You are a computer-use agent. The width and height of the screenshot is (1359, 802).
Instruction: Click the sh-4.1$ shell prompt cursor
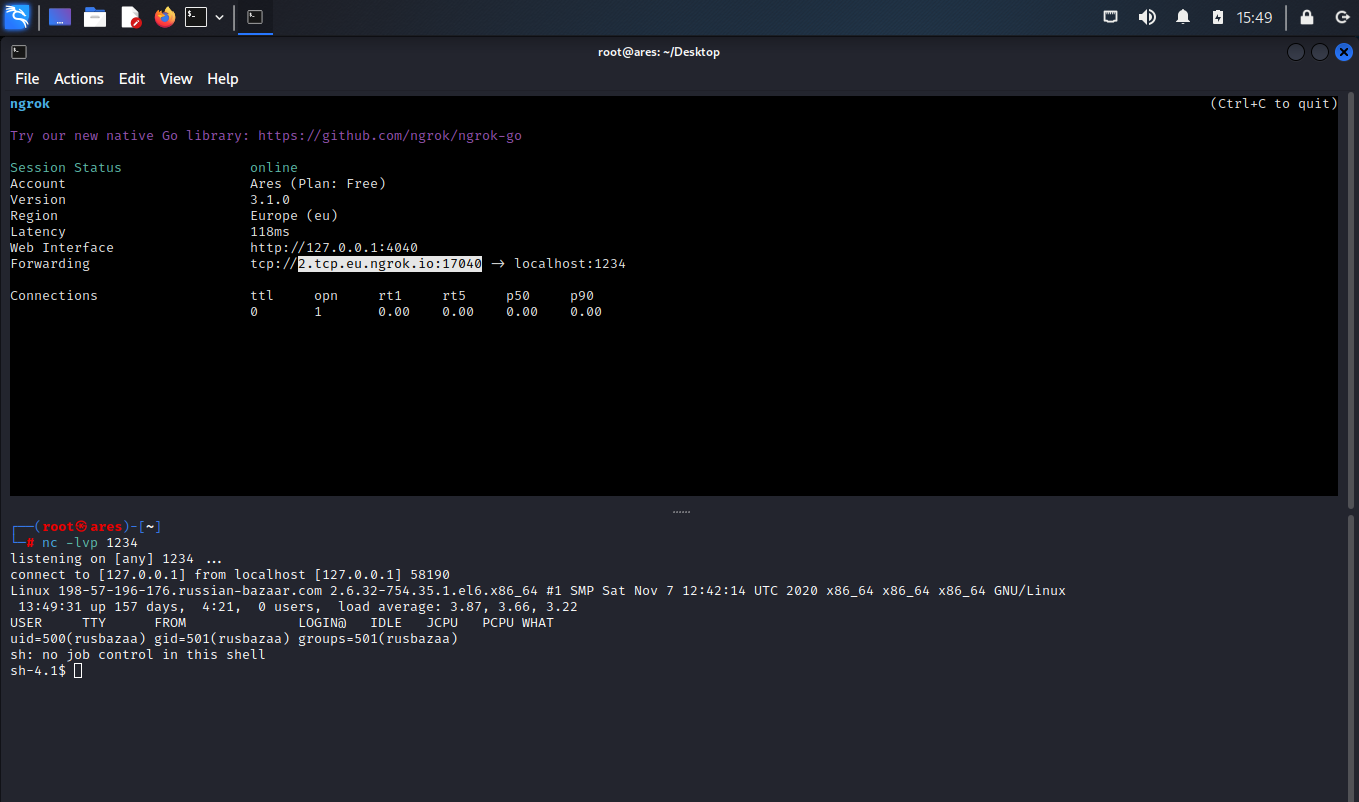[x=78, y=671]
